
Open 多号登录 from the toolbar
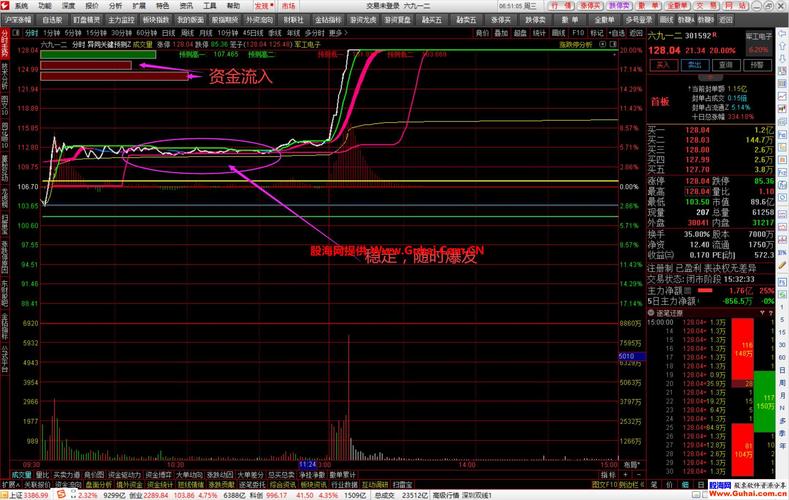pos(639,20)
